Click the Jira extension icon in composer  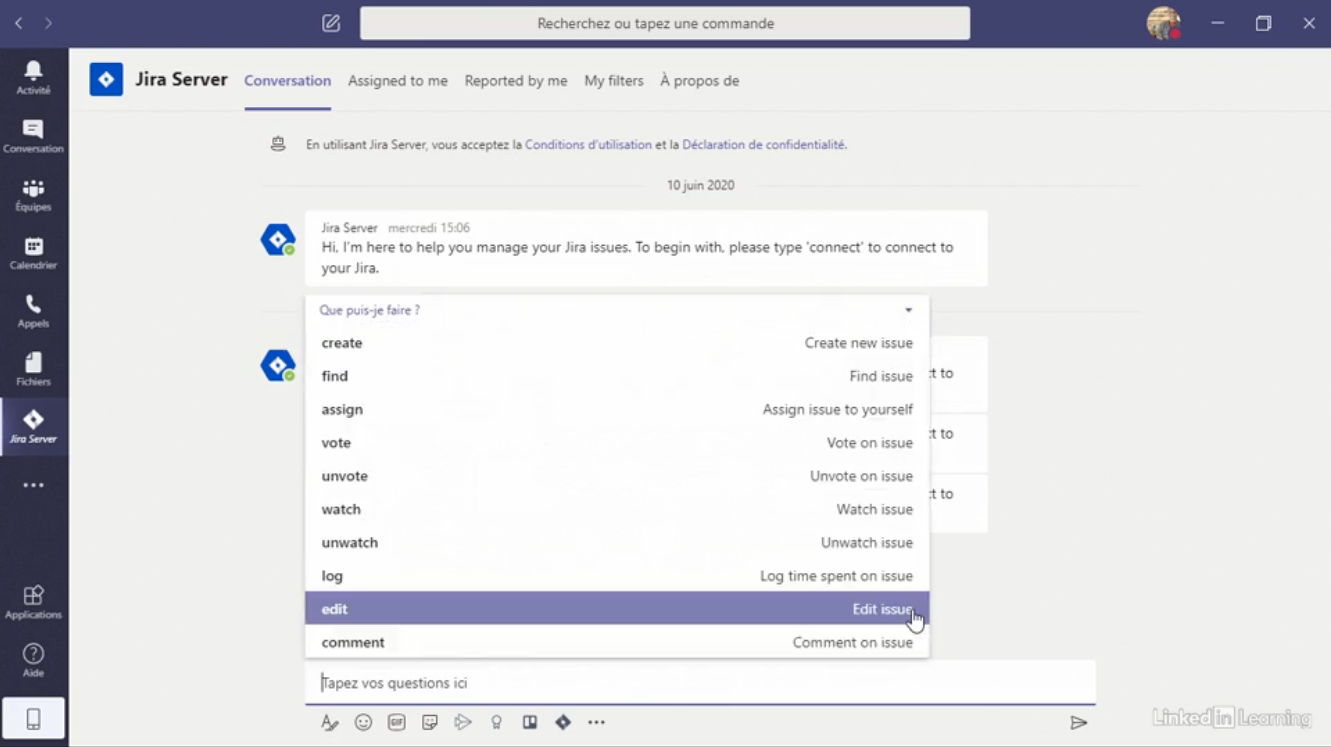(x=563, y=722)
